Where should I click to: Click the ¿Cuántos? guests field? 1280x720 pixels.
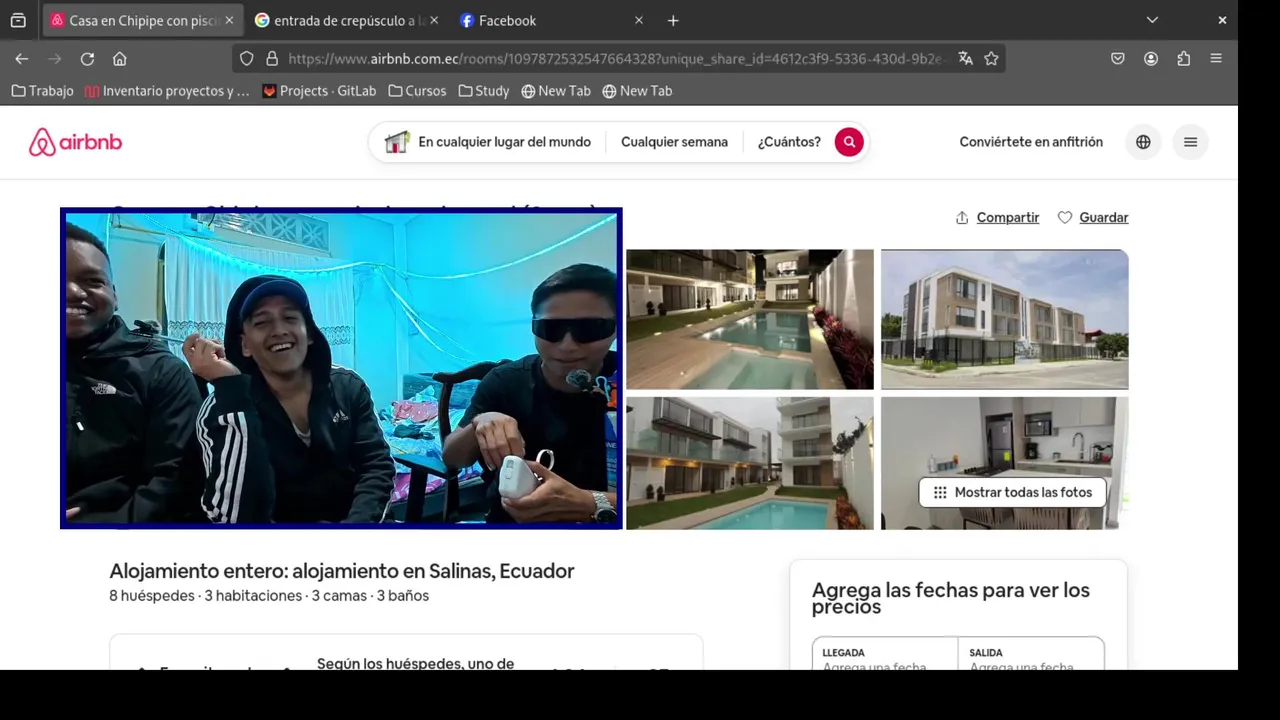point(789,142)
